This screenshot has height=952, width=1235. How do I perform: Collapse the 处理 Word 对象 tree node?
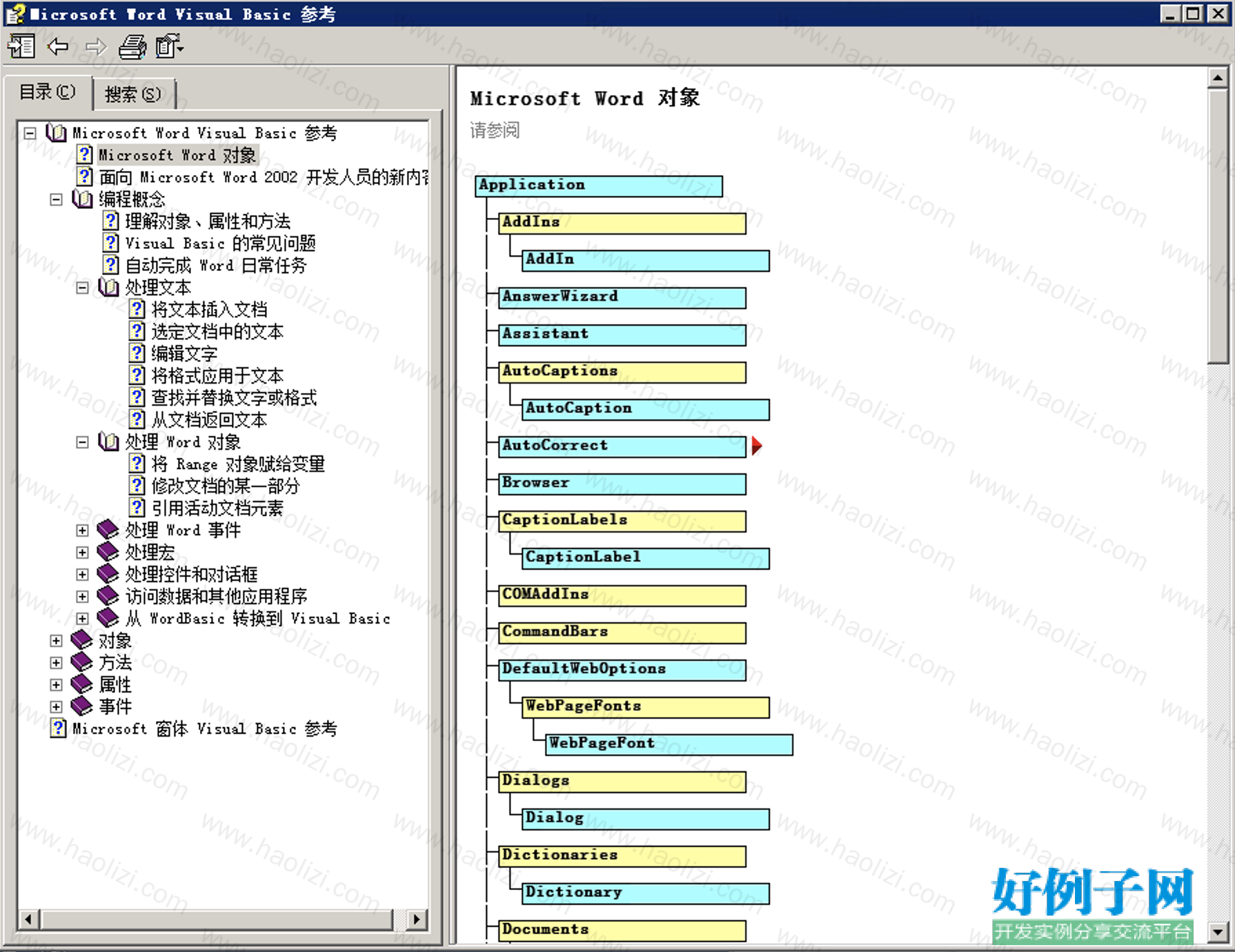(82, 442)
